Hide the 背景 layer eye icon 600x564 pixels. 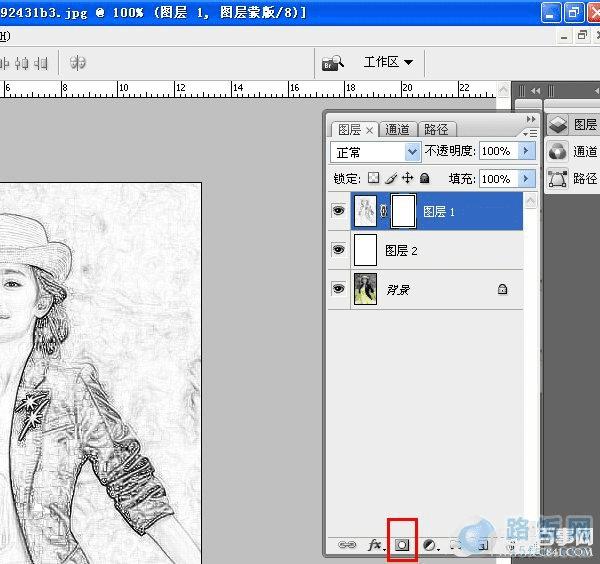click(338, 289)
